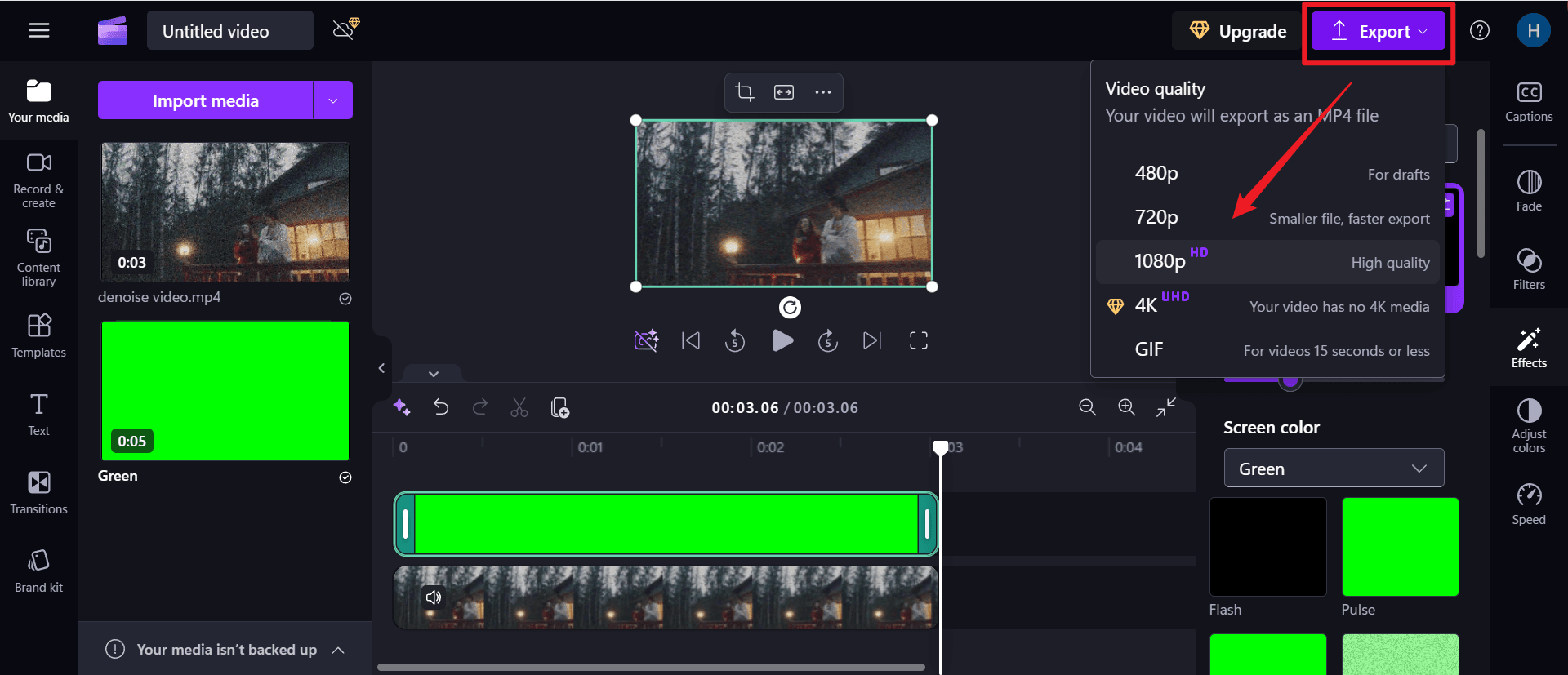
Task: Play the video preview
Action: pos(782,340)
